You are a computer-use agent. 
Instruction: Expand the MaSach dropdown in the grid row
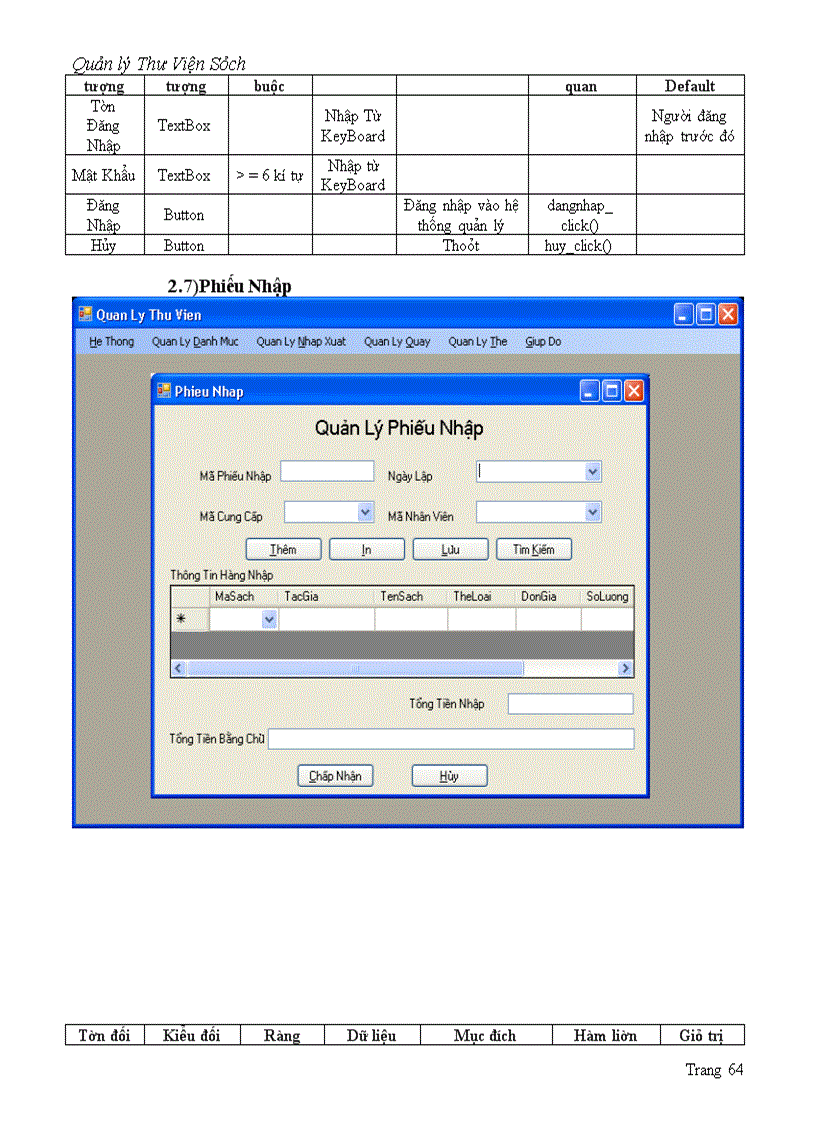point(268,619)
